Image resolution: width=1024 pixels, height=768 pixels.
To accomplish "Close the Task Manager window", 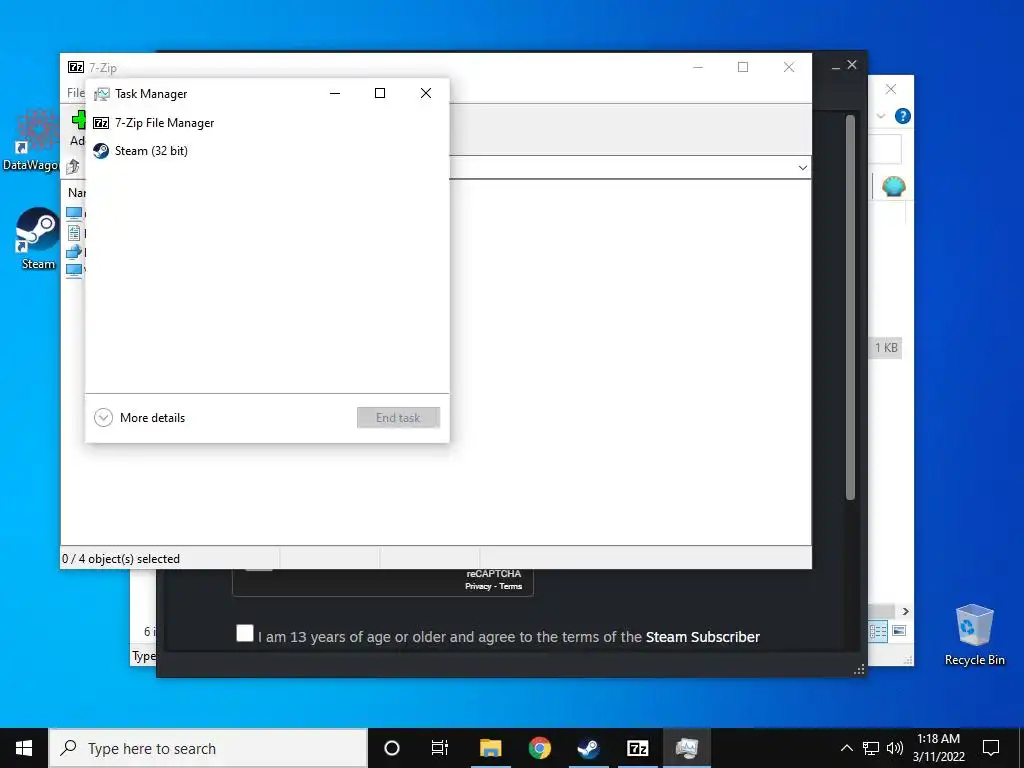I will click(x=426, y=93).
